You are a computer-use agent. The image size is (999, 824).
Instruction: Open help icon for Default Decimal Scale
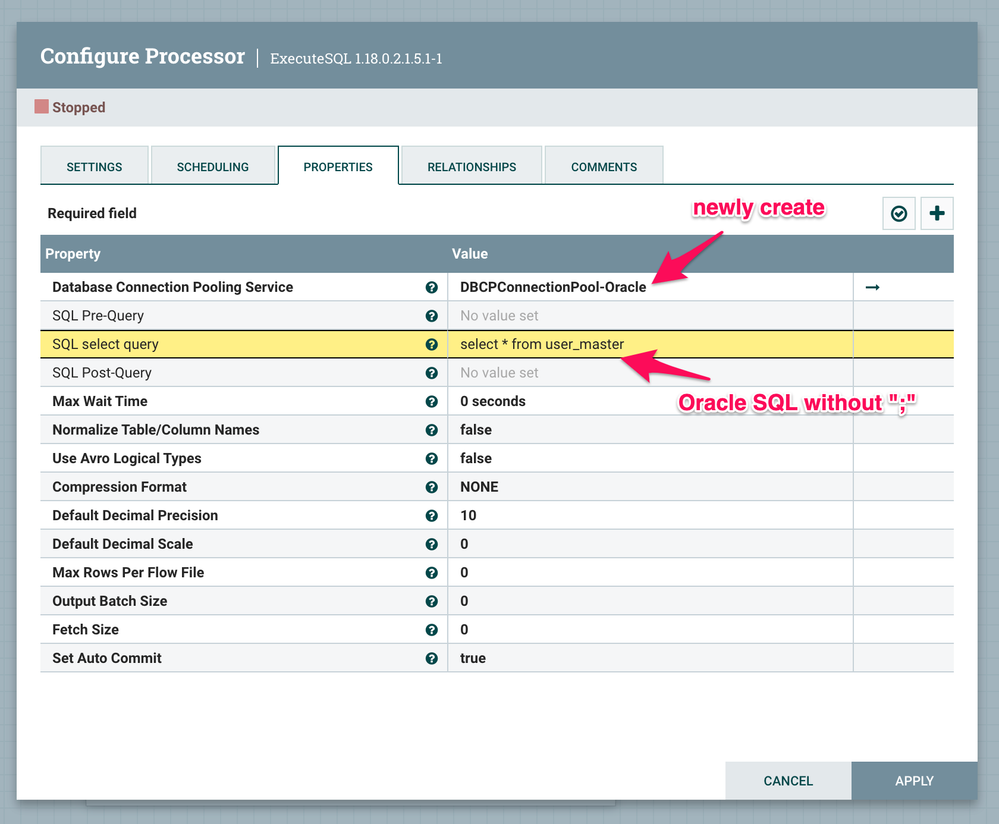click(x=431, y=544)
